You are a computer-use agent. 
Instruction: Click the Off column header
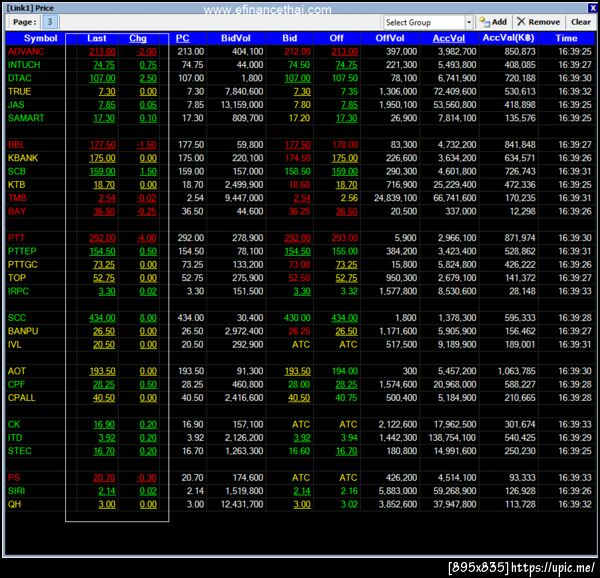tap(336, 38)
